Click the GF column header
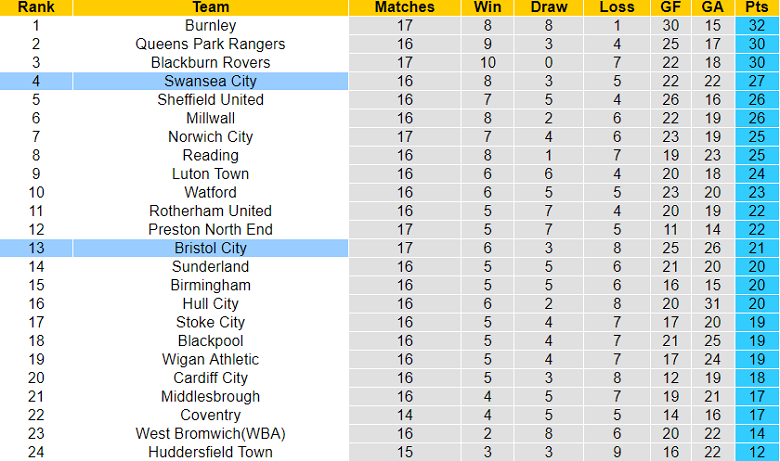 tap(670, 7)
